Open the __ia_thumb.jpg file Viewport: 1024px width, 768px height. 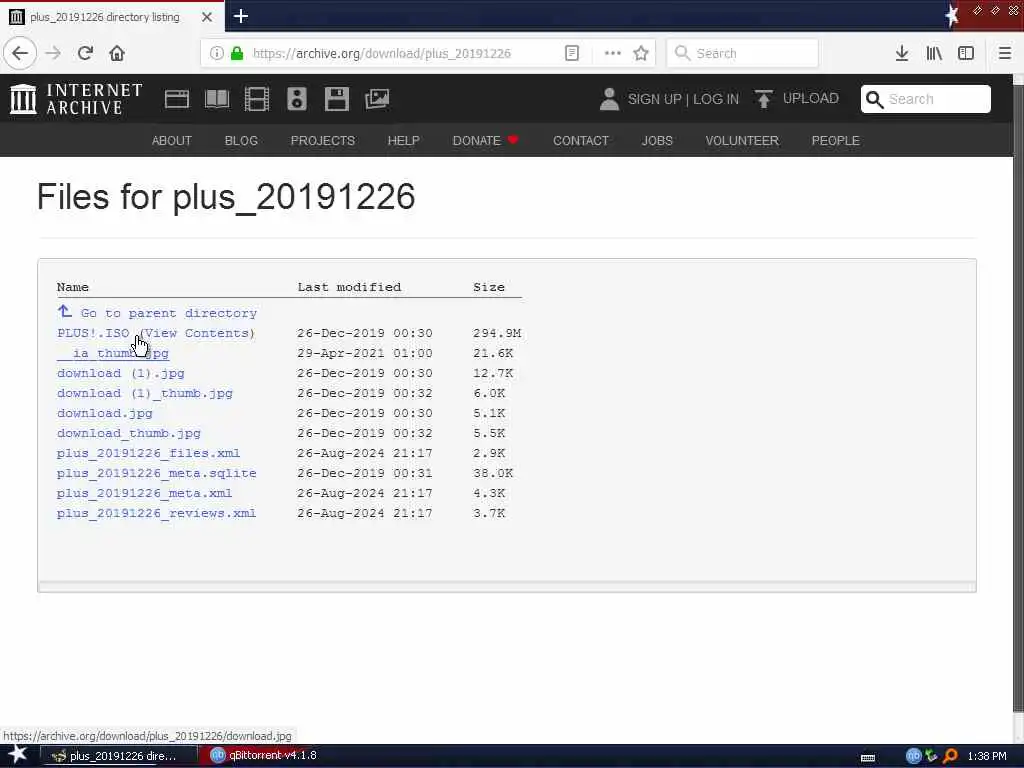[113, 353]
